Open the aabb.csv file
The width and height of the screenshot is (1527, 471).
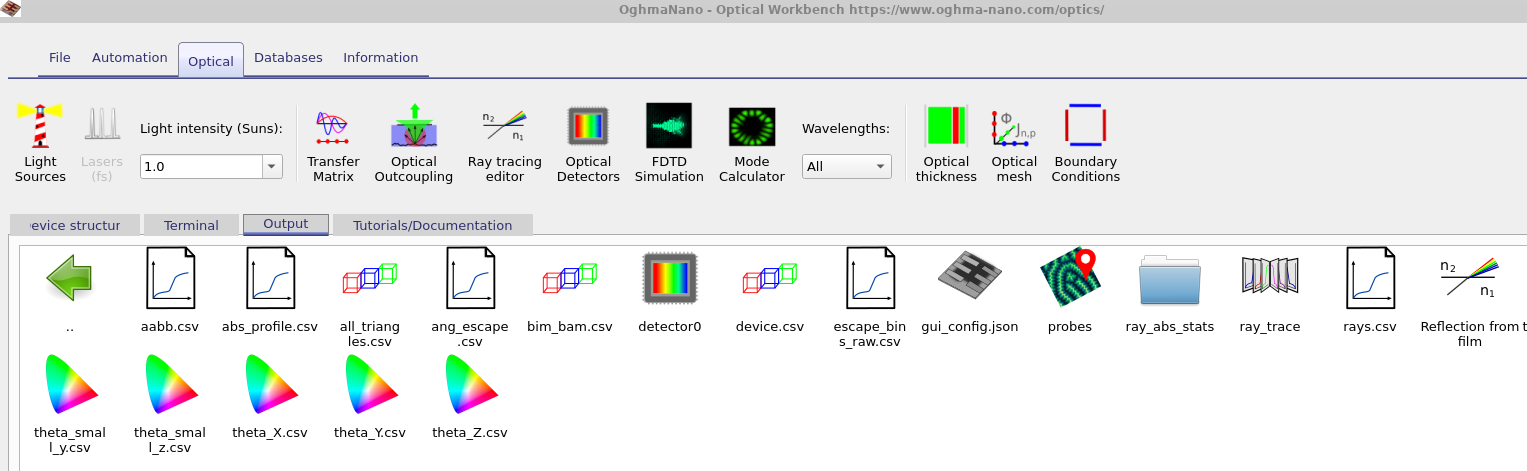170,290
